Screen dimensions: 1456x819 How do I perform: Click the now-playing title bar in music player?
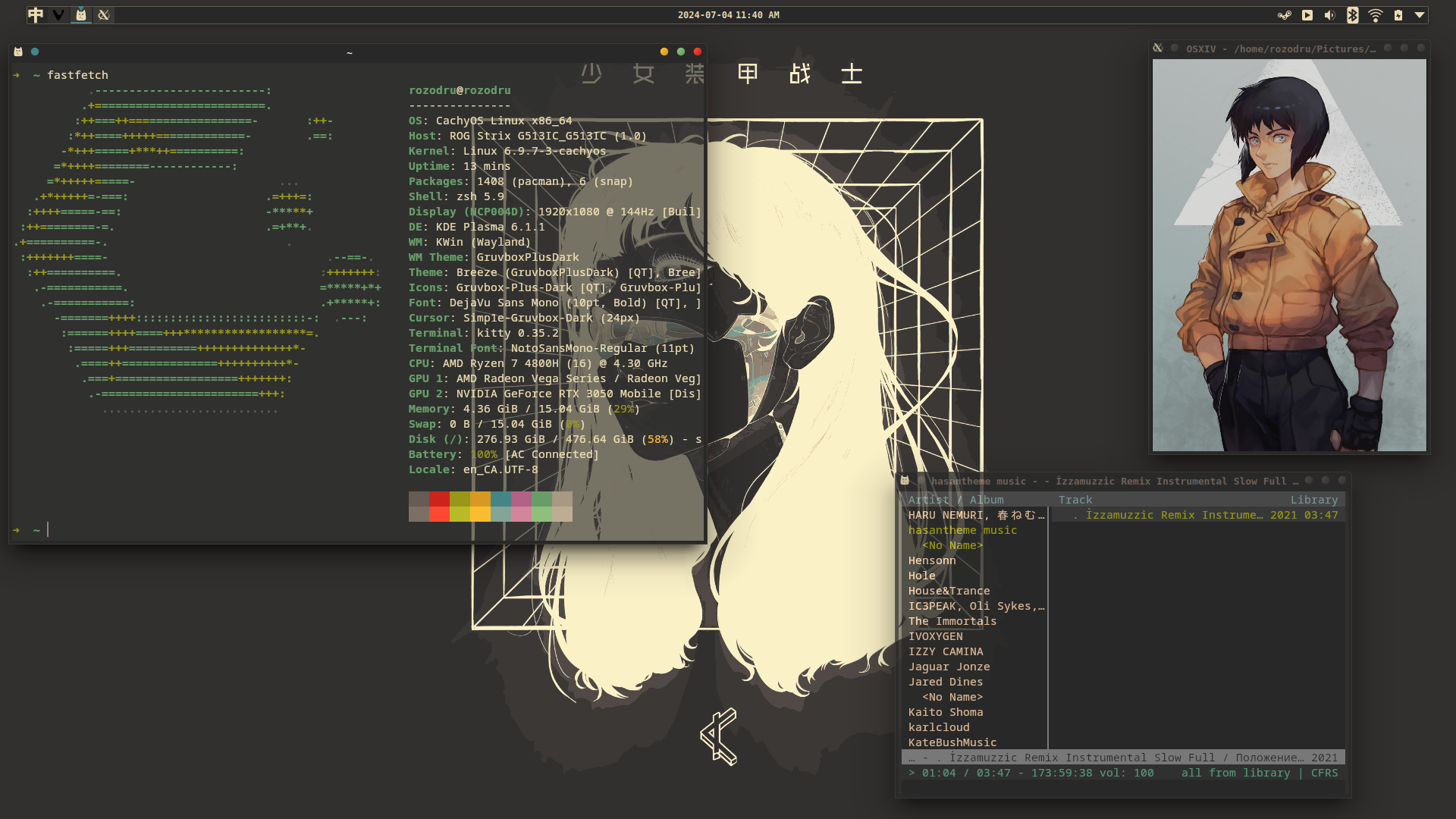pyautogui.click(x=1123, y=758)
